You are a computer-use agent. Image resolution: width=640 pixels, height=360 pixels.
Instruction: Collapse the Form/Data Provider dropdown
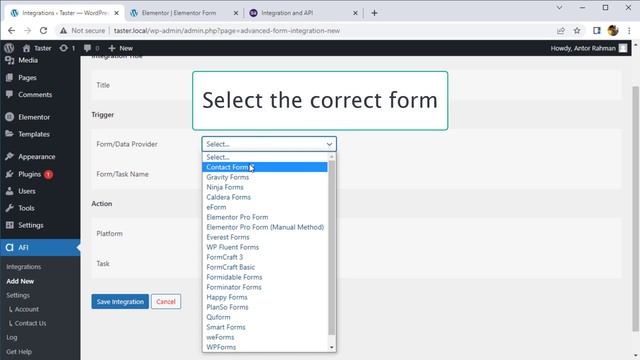point(269,144)
